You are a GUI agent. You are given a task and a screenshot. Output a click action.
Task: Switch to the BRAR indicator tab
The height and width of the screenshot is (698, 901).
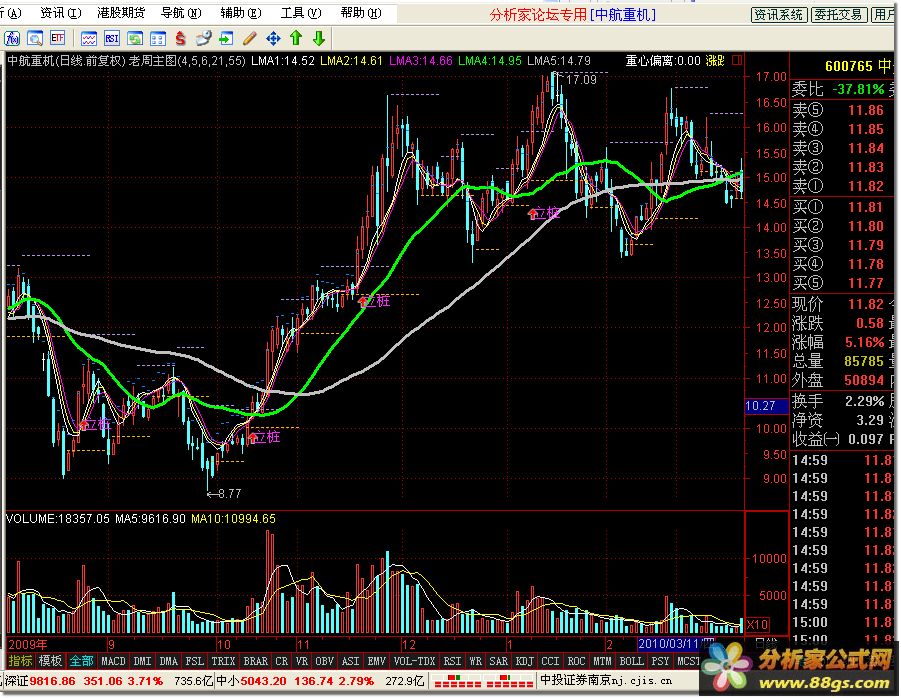256,661
